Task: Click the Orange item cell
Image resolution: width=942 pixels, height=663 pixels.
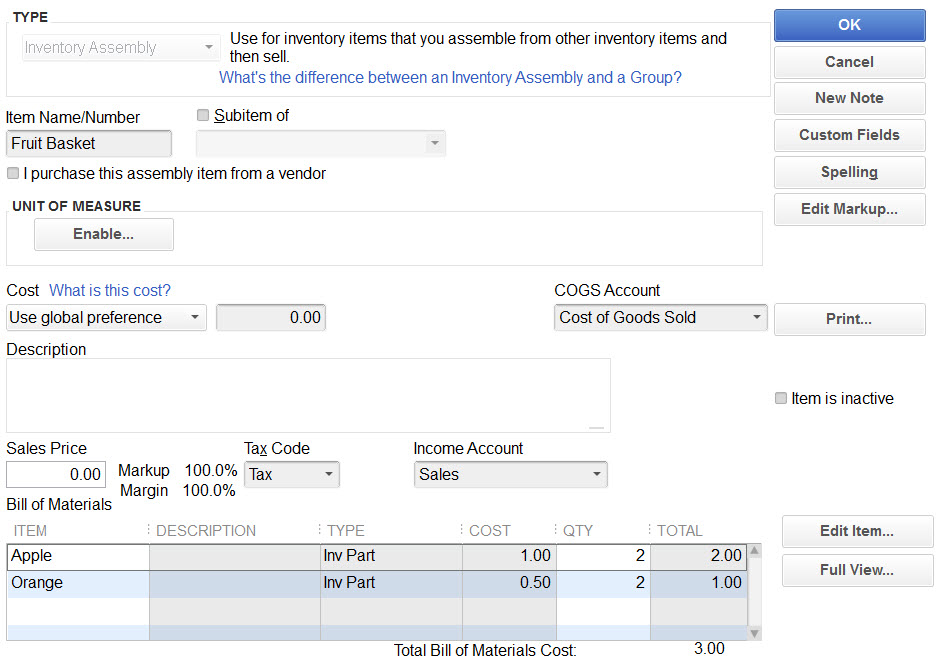Action: click(78, 583)
